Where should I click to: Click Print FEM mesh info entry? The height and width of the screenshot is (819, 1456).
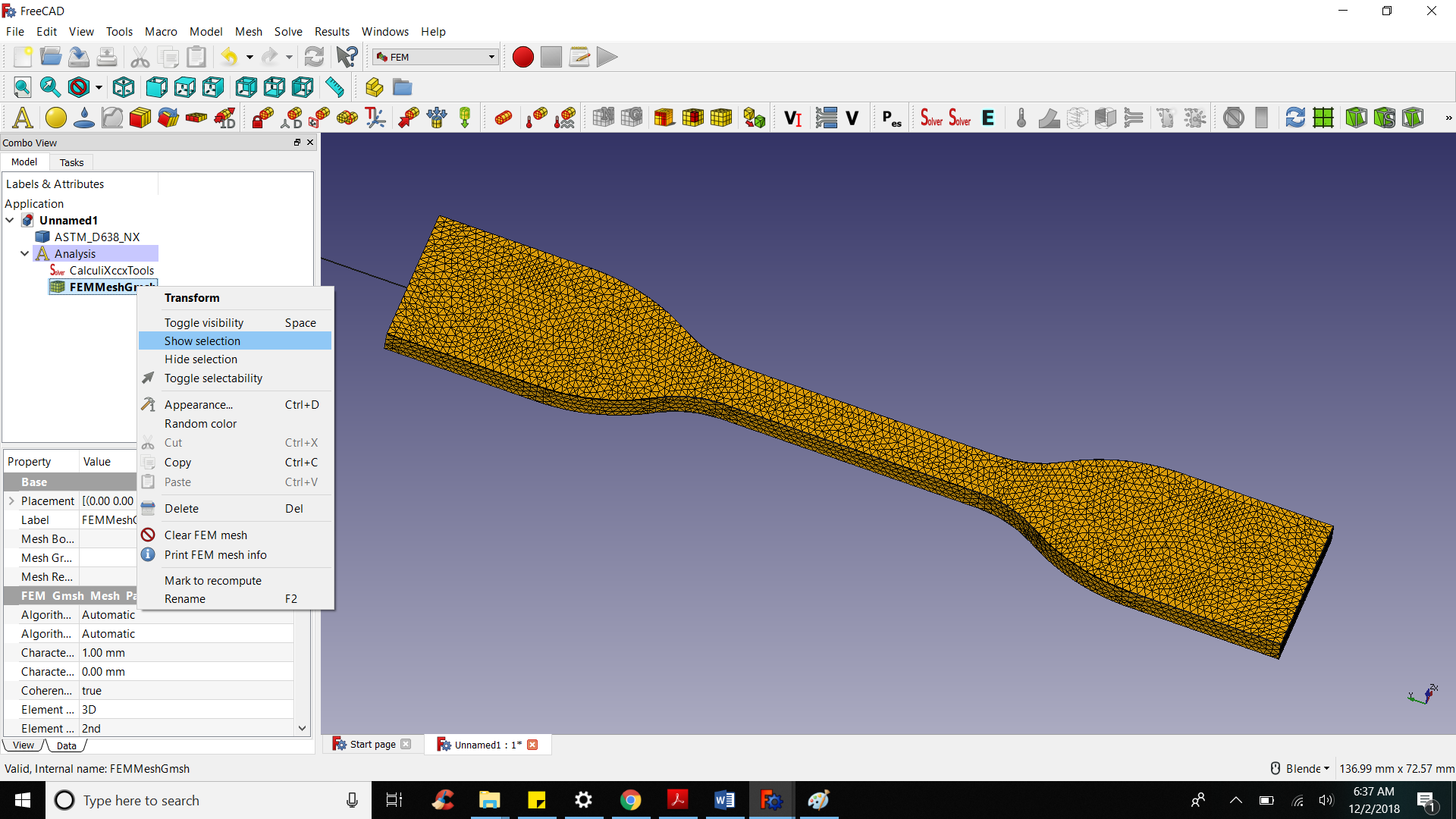tap(215, 554)
